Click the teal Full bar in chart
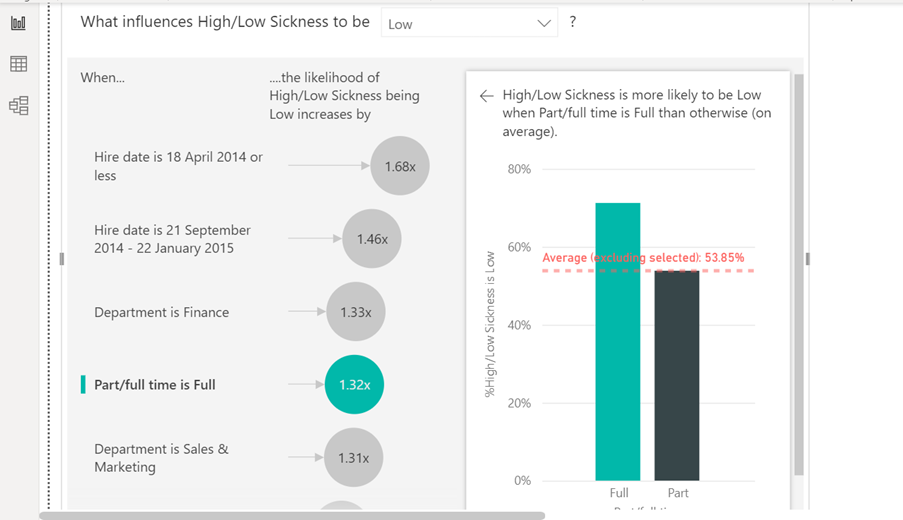The image size is (903, 520). tap(617, 342)
